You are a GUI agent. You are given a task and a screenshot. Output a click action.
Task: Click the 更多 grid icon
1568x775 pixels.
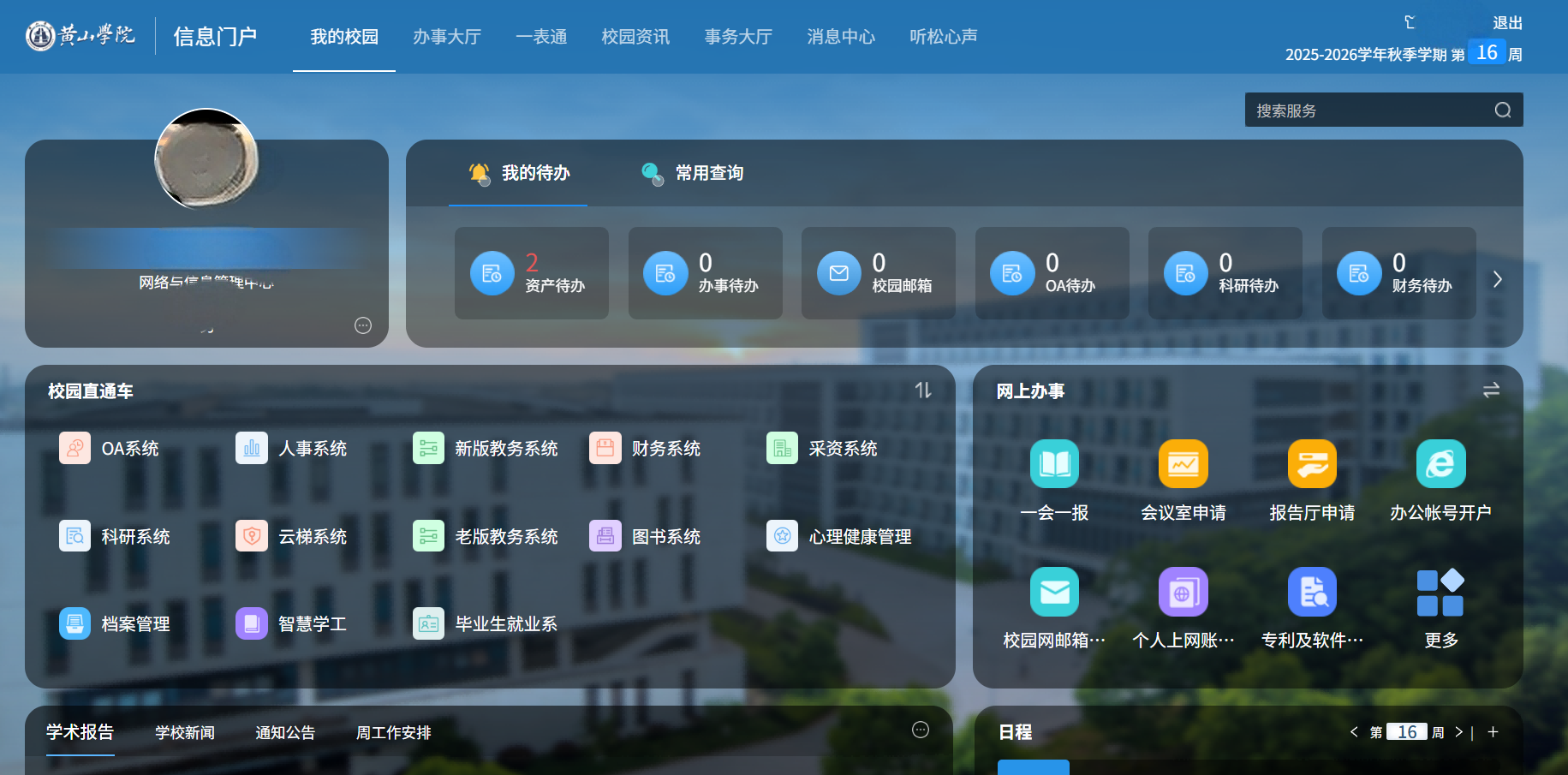[x=1440, y=593]
